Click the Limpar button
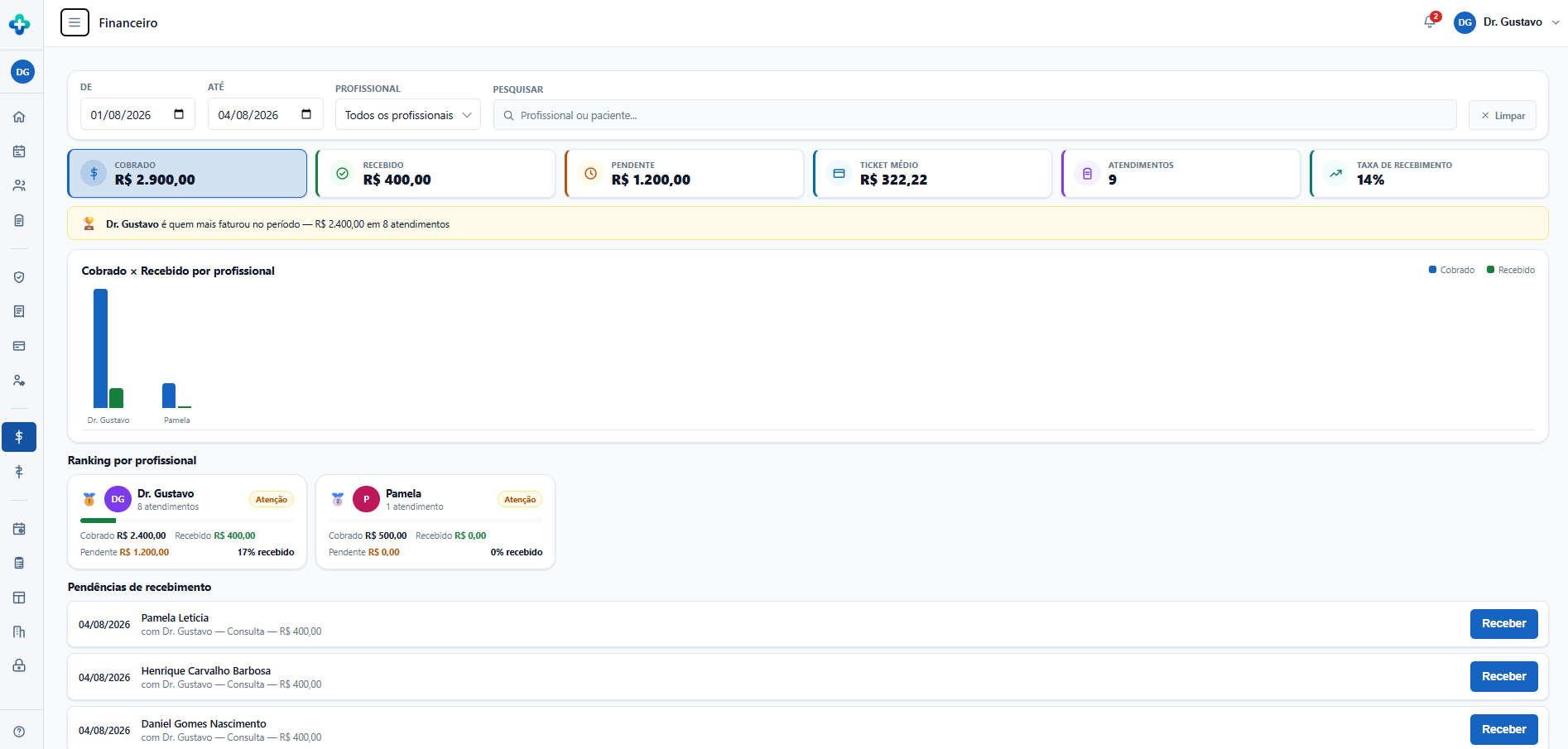Screen dimensions: 1568x749 [1503, 116]
